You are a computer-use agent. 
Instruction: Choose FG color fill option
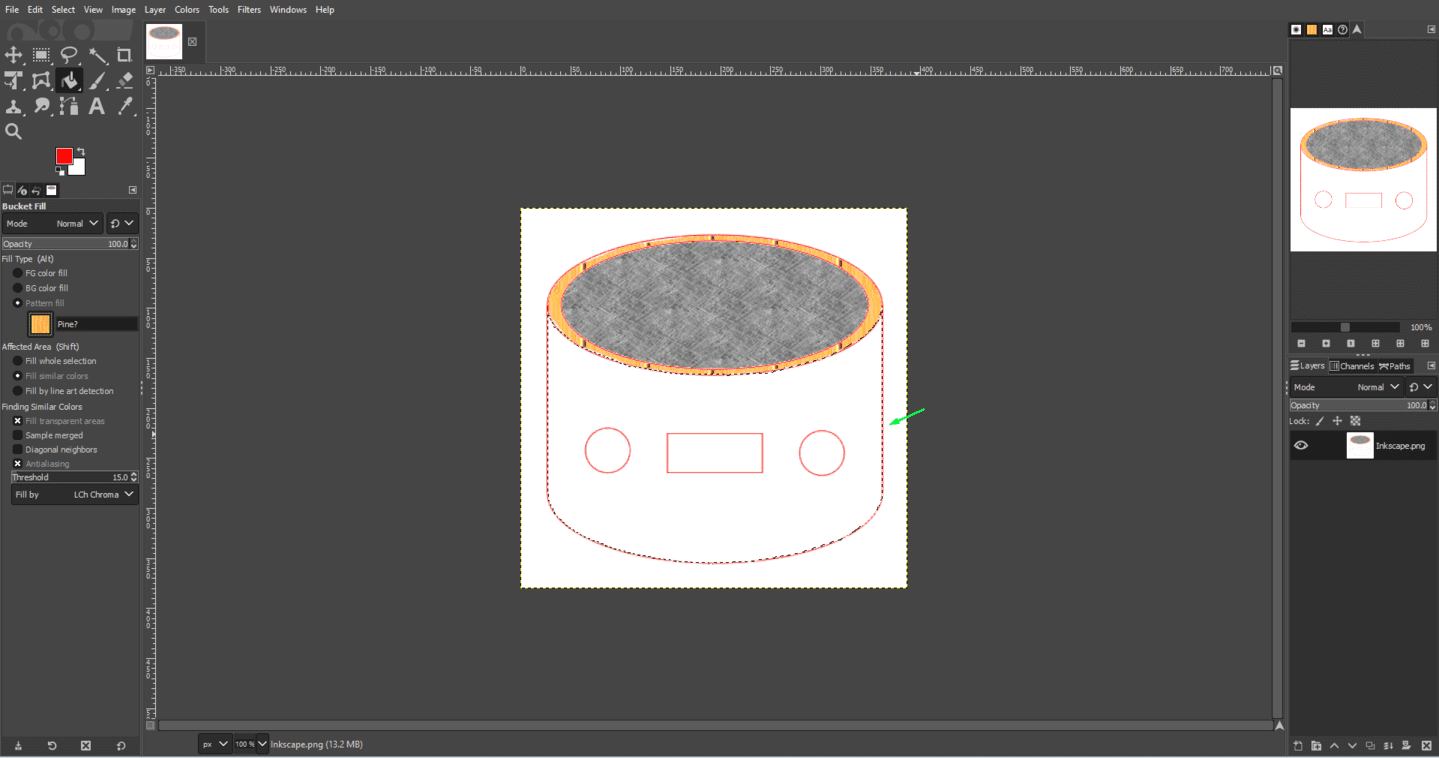click(40, 273)
